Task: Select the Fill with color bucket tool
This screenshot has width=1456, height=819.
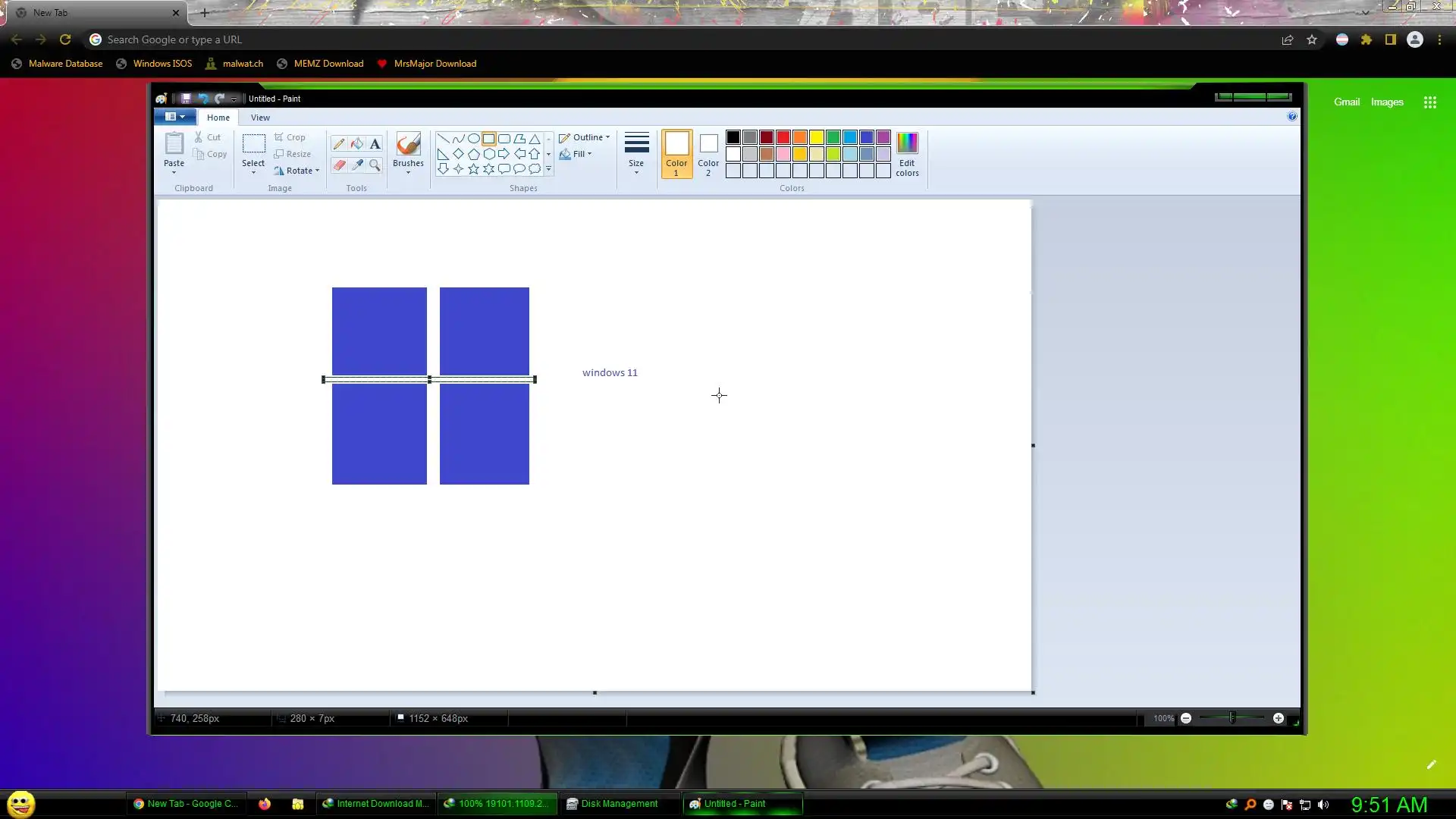Action: pyautogui.click(x=356, y=144)
